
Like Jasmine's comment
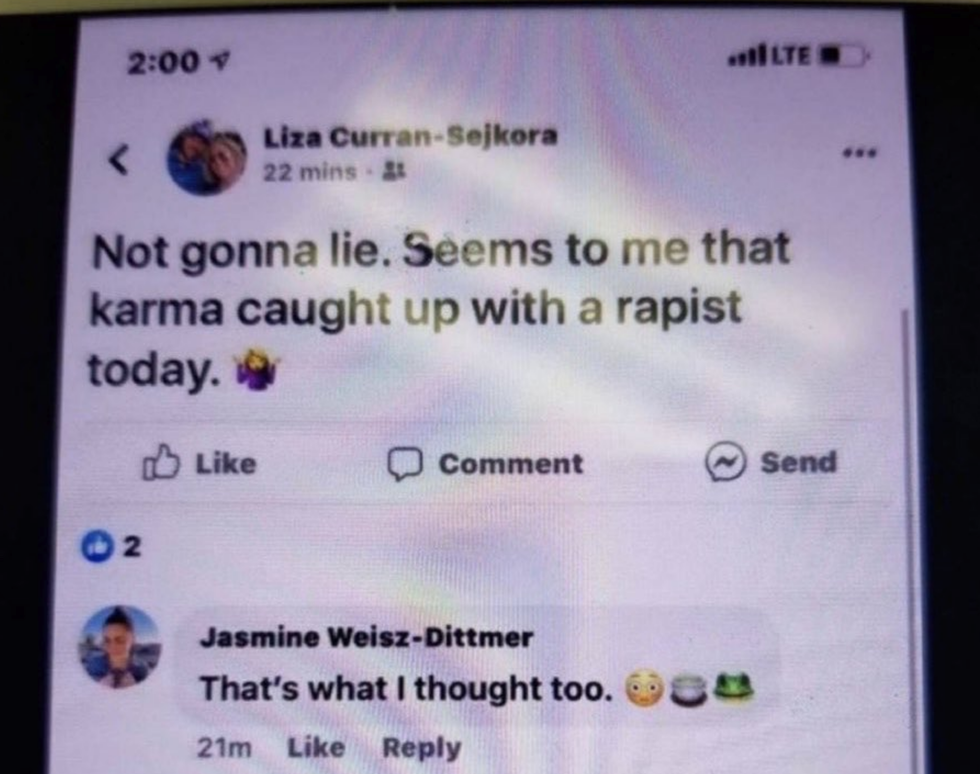click(316, 747)
